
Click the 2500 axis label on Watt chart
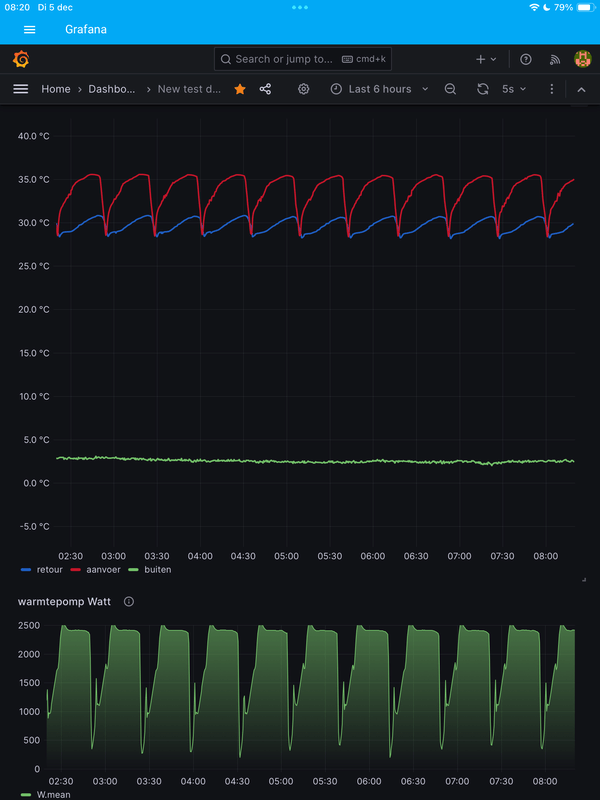tap(29, 625)
